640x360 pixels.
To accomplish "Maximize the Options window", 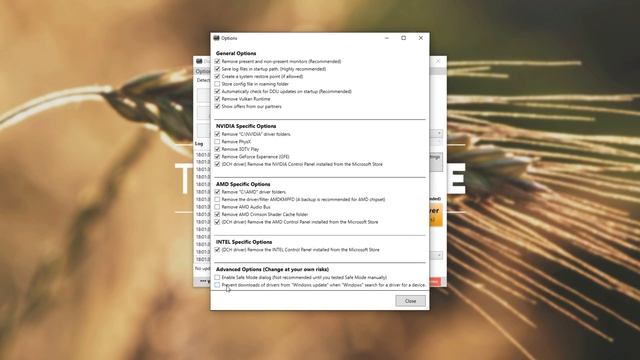I will [404, 38].
